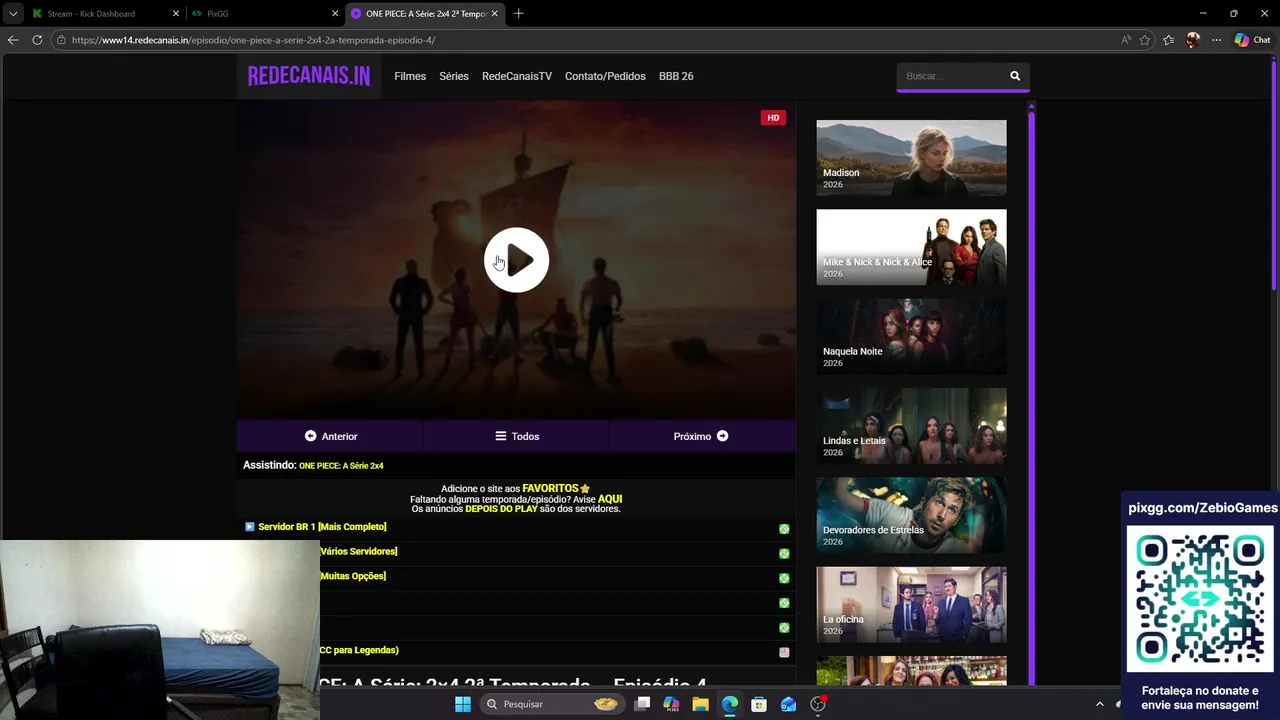Go to the Próximo episode
The image size is (1280, 720).
(x=701, y=436)
